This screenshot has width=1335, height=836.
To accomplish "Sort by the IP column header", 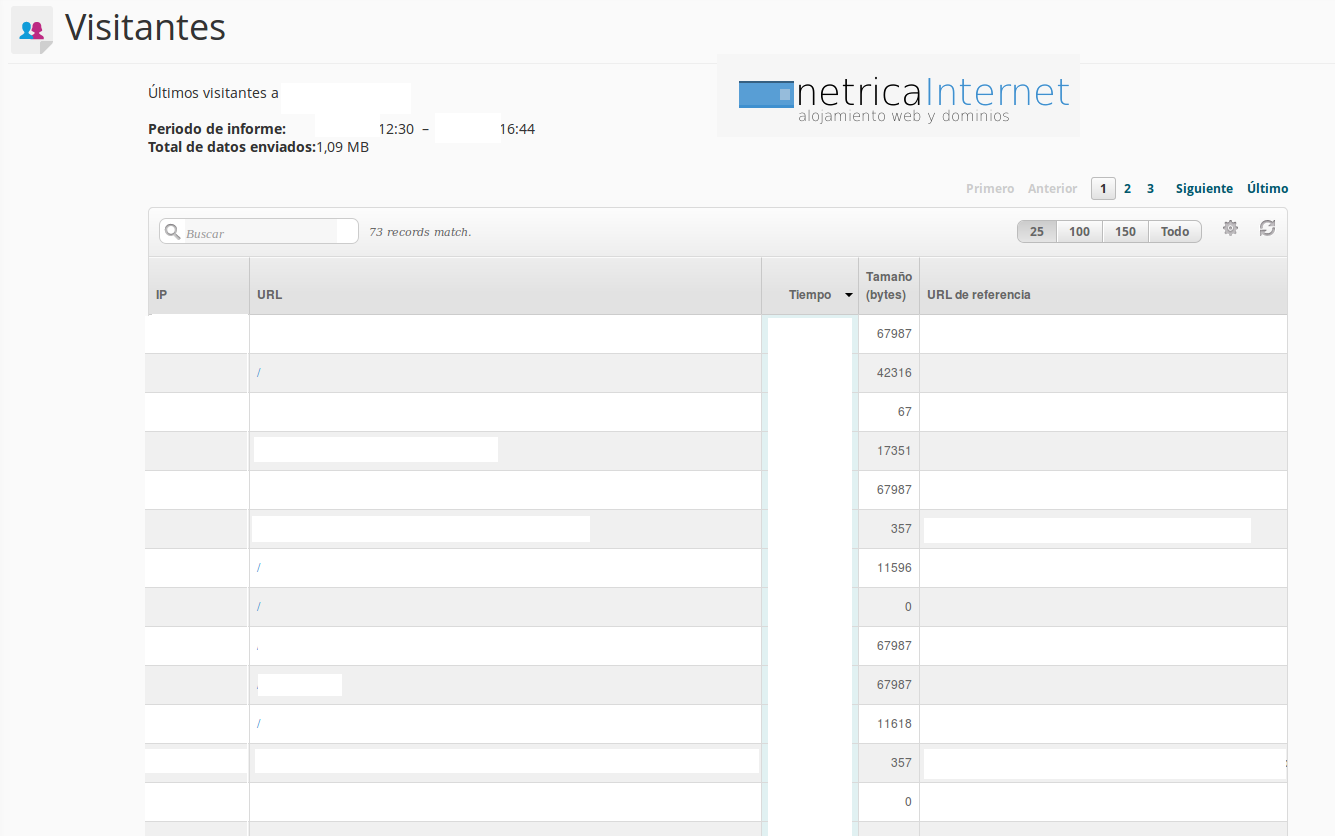I will coord(162,295).
